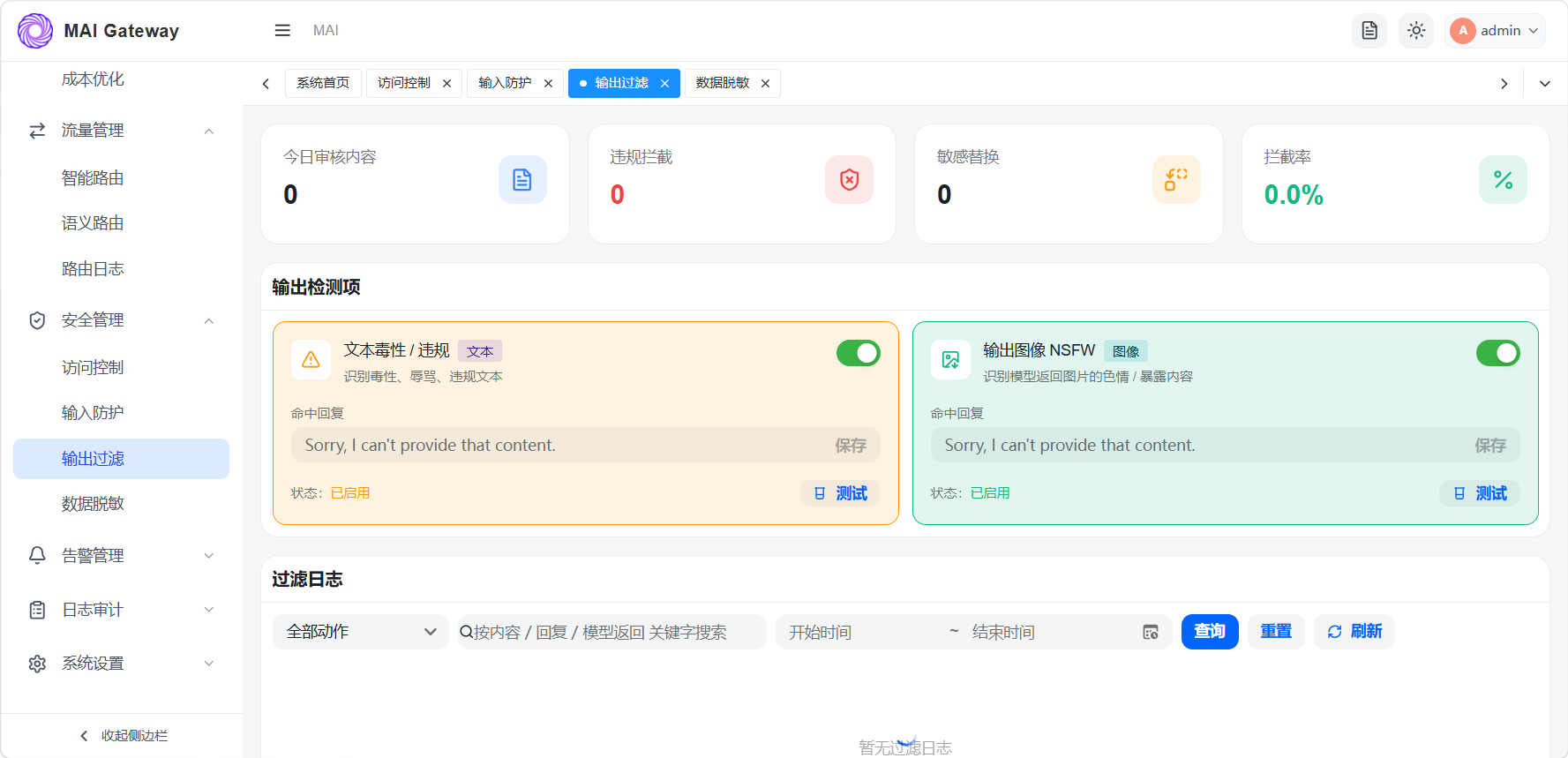Open the documentation file icon in header
Screen dimensions: 1568x758
(x=1369, y=31)
